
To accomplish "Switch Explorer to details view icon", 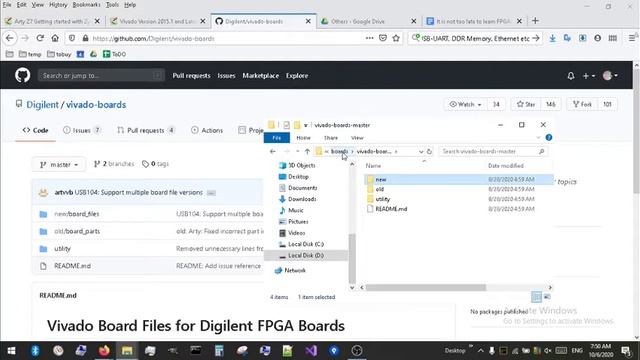I will 536,297.
